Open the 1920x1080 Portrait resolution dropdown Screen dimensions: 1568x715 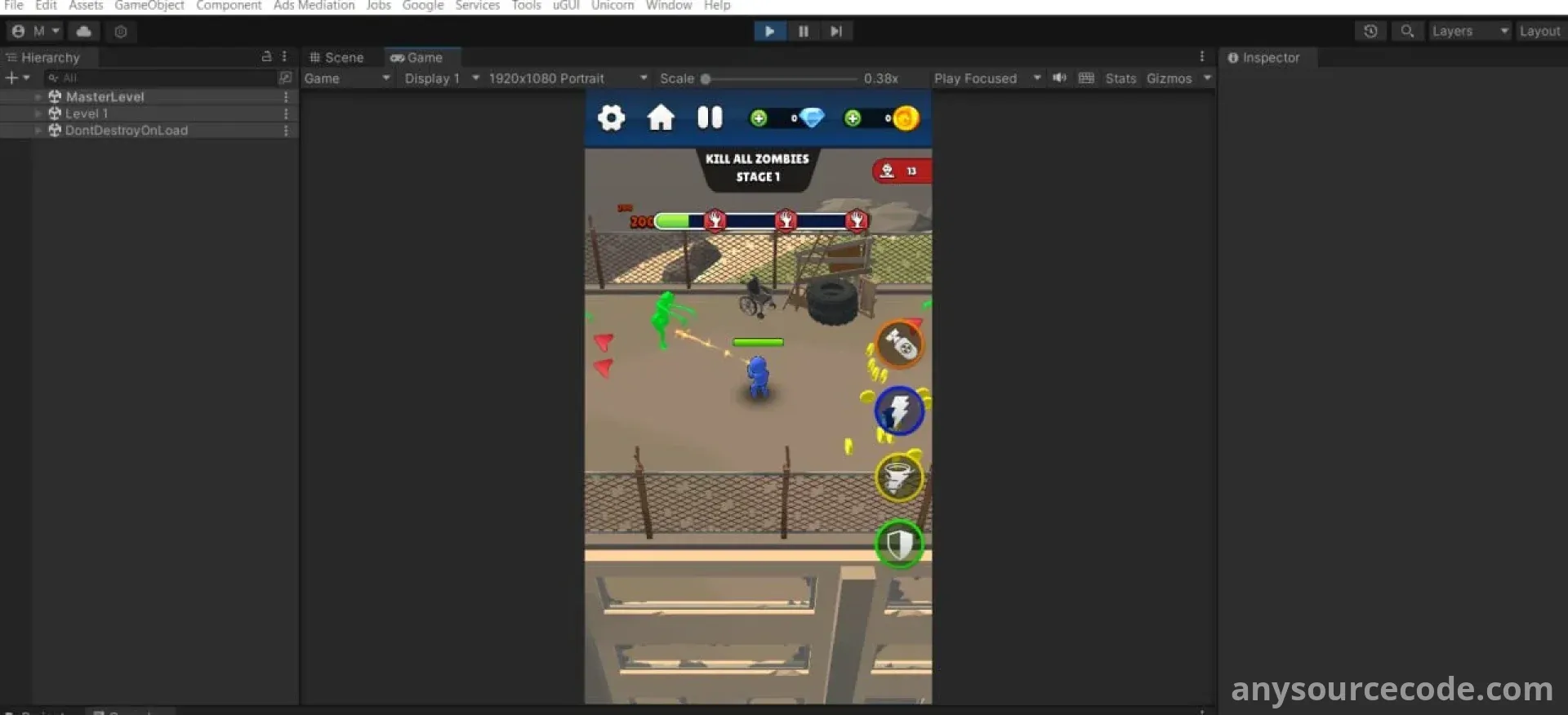[x=568, y=78]
